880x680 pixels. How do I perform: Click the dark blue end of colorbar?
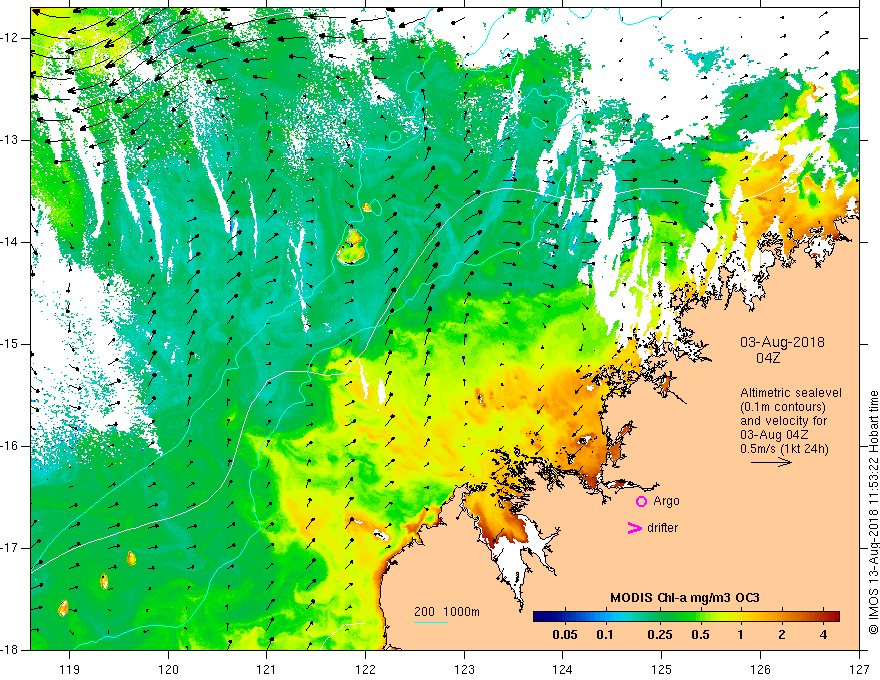(540, 617)
